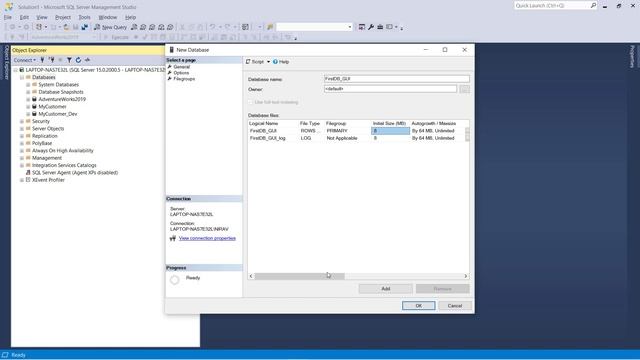Open the Edit menu

click(x=24, y=17)
